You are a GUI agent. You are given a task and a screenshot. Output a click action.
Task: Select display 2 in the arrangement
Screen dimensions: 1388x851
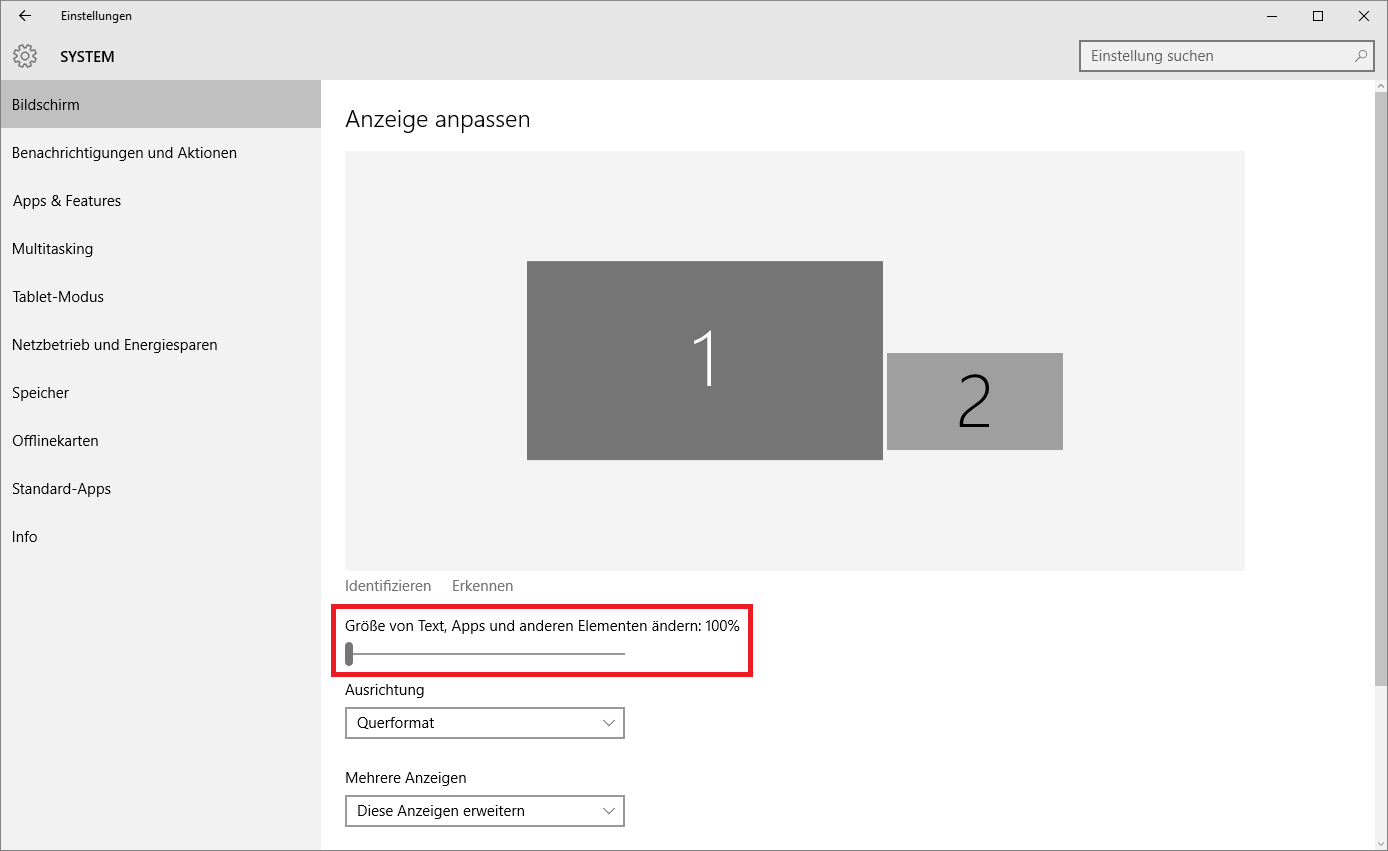pos(975,401)
